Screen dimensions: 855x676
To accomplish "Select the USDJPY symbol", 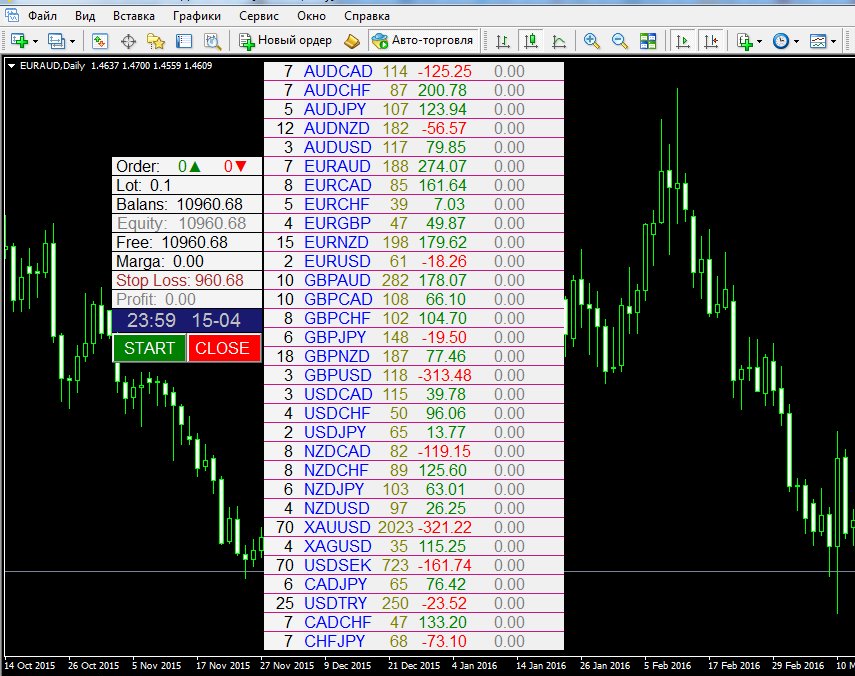I will (335, 432).
